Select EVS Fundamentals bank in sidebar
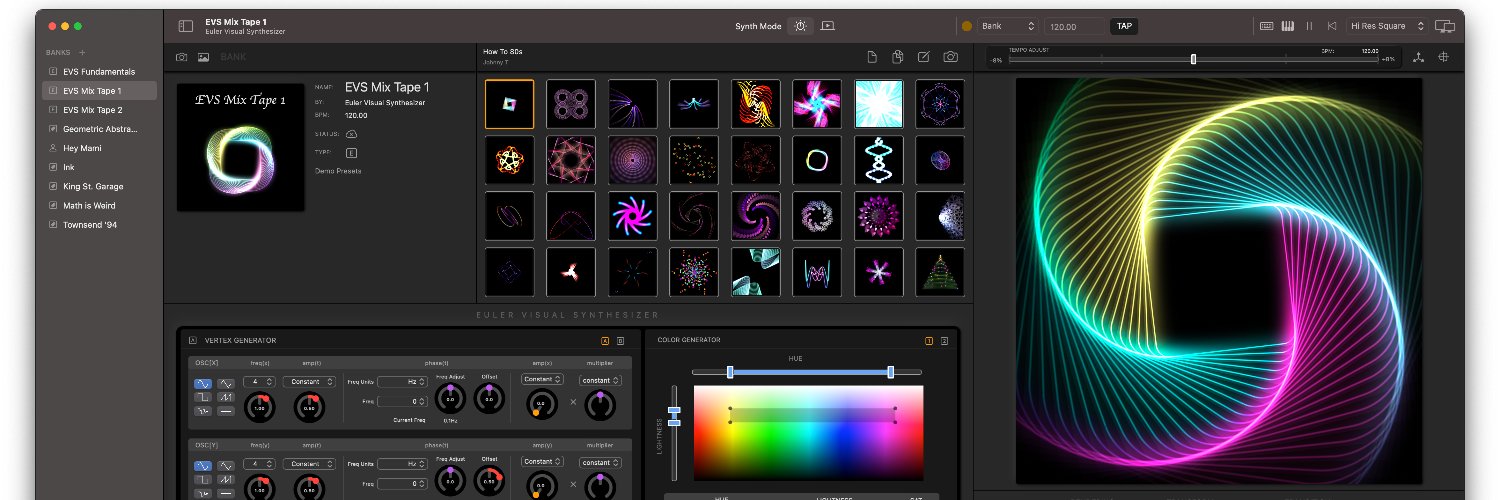 click(98, 72)
